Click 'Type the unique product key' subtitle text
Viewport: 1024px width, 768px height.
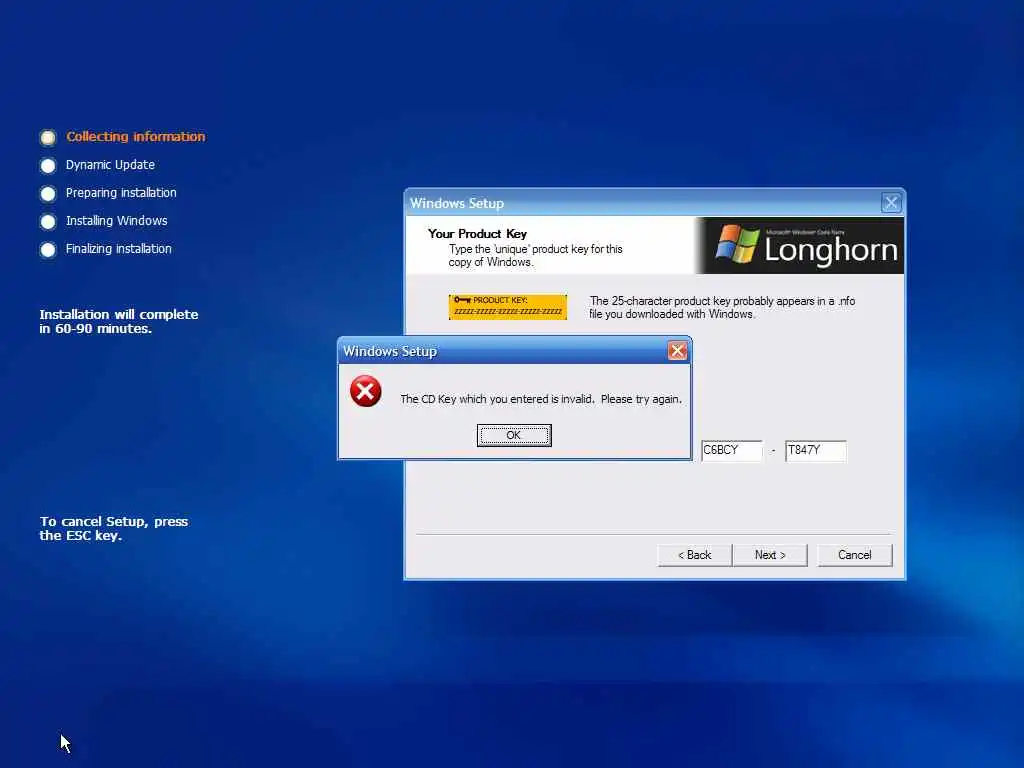[x=535, y=255]
